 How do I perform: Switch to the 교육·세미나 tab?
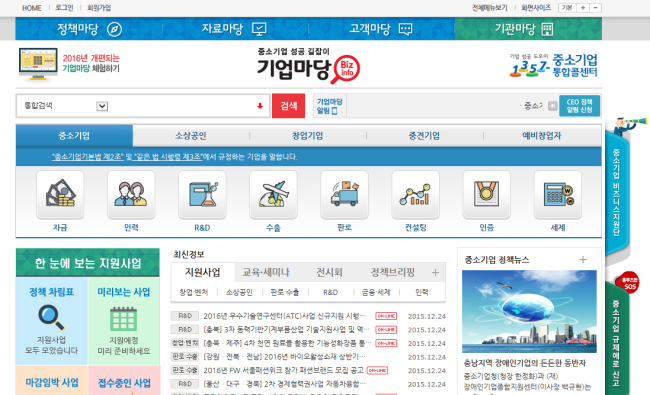266,272
